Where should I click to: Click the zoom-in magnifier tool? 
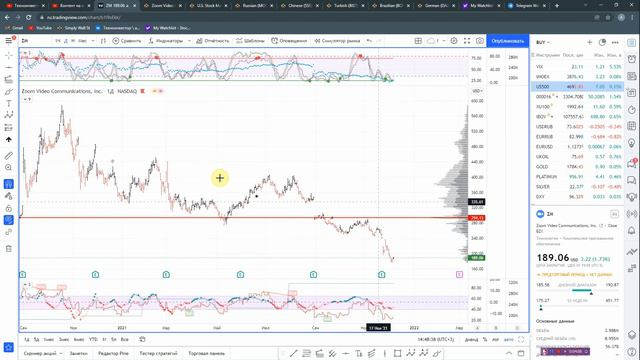(x=9, y=167)
